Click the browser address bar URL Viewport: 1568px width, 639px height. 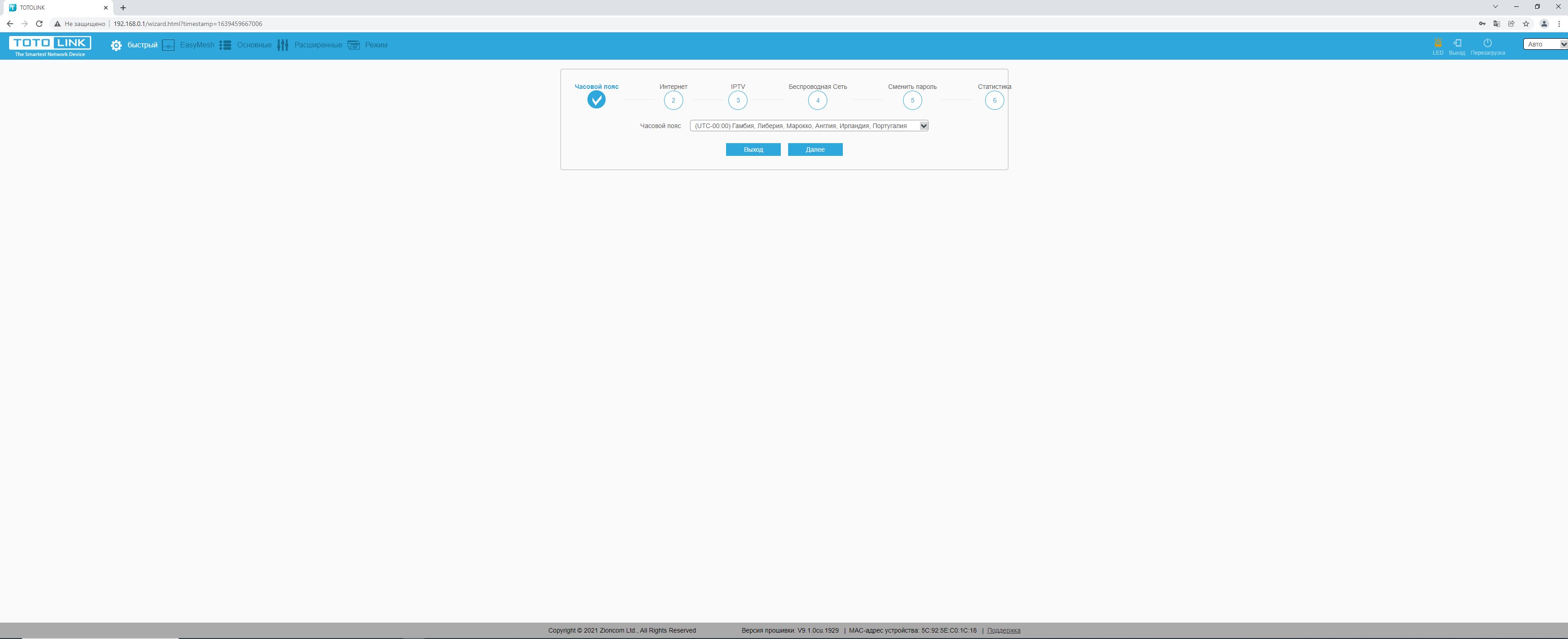coord(187,24)
